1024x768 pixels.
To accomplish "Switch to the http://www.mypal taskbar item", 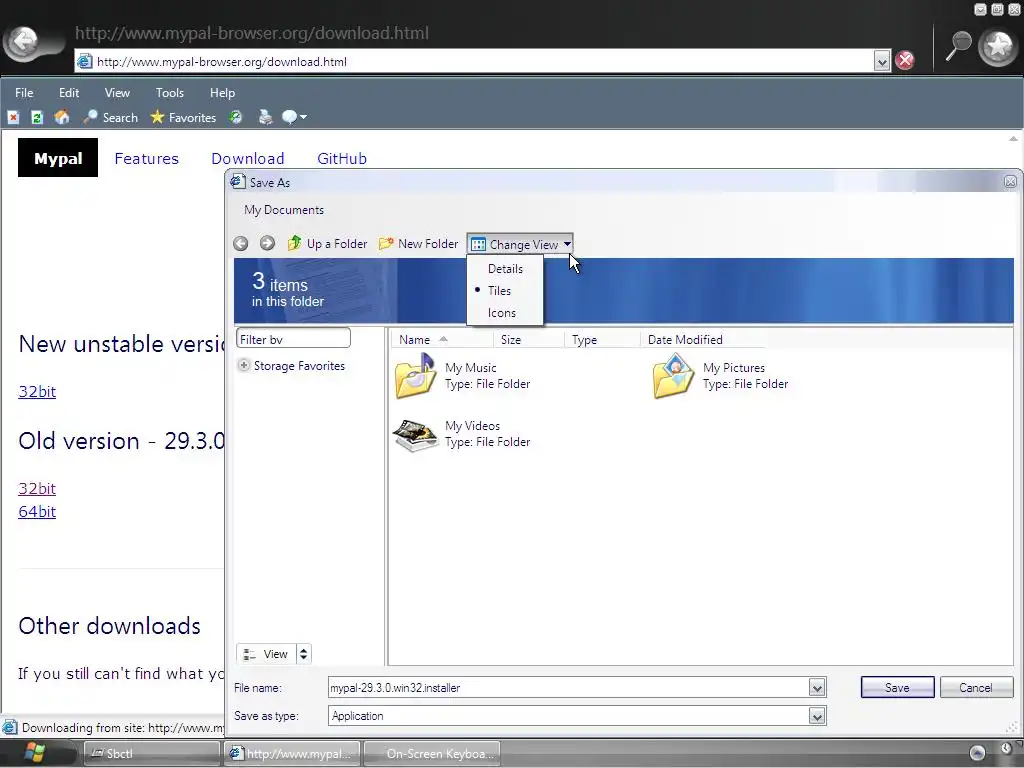I will [292, 754].
